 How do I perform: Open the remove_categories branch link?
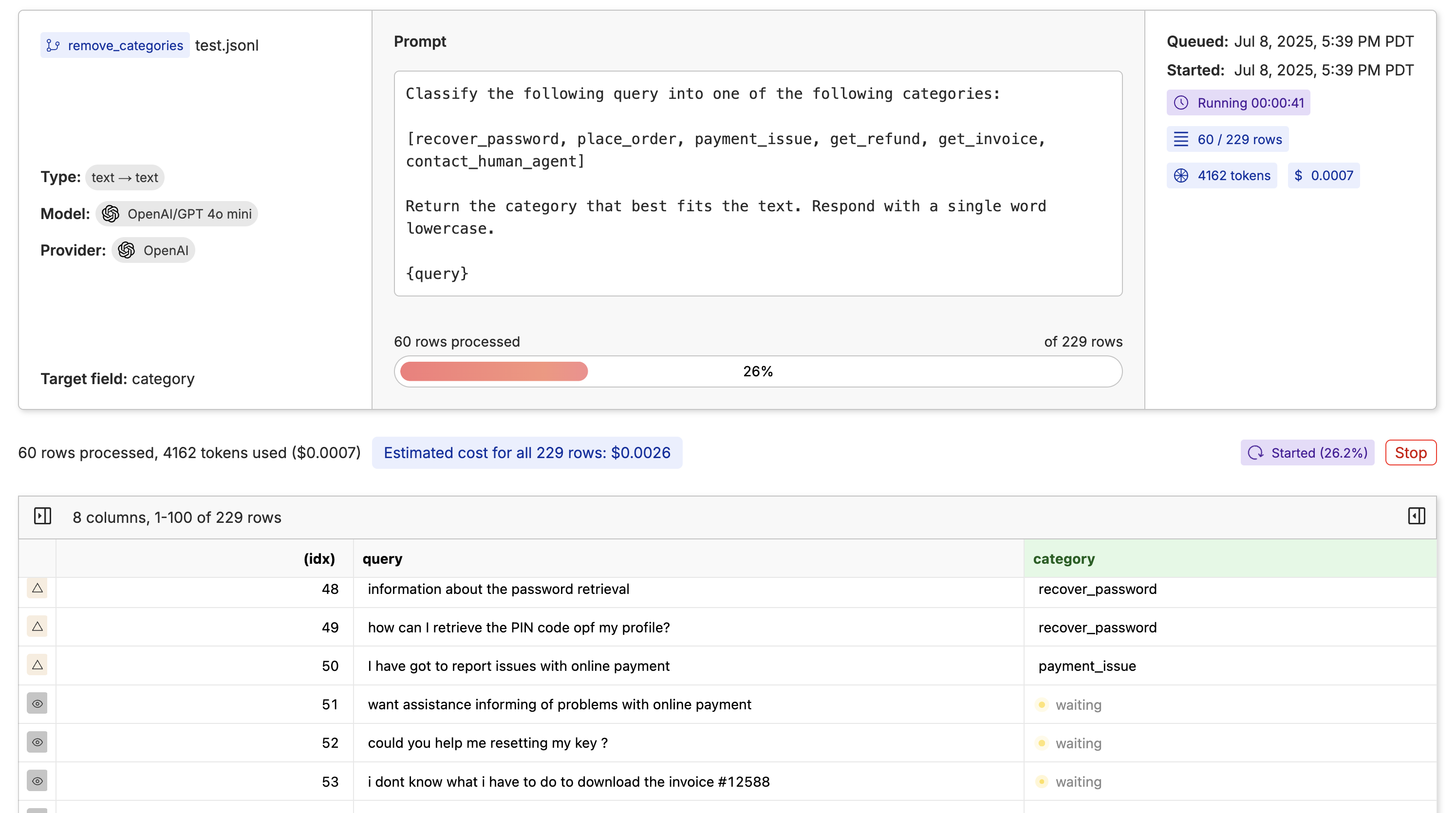click(x=125, y=45)
